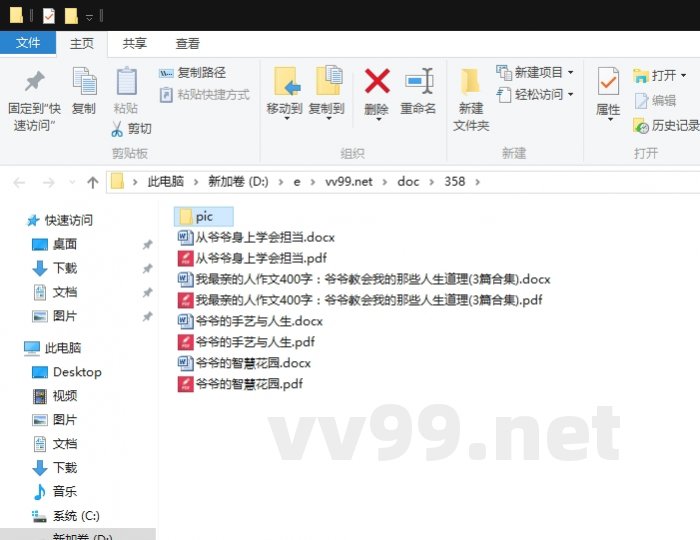The width and height of the screenshot is (700, 540).
Task: Select 爷爷的智慧花园.docx file
Action: click(244, 363)
